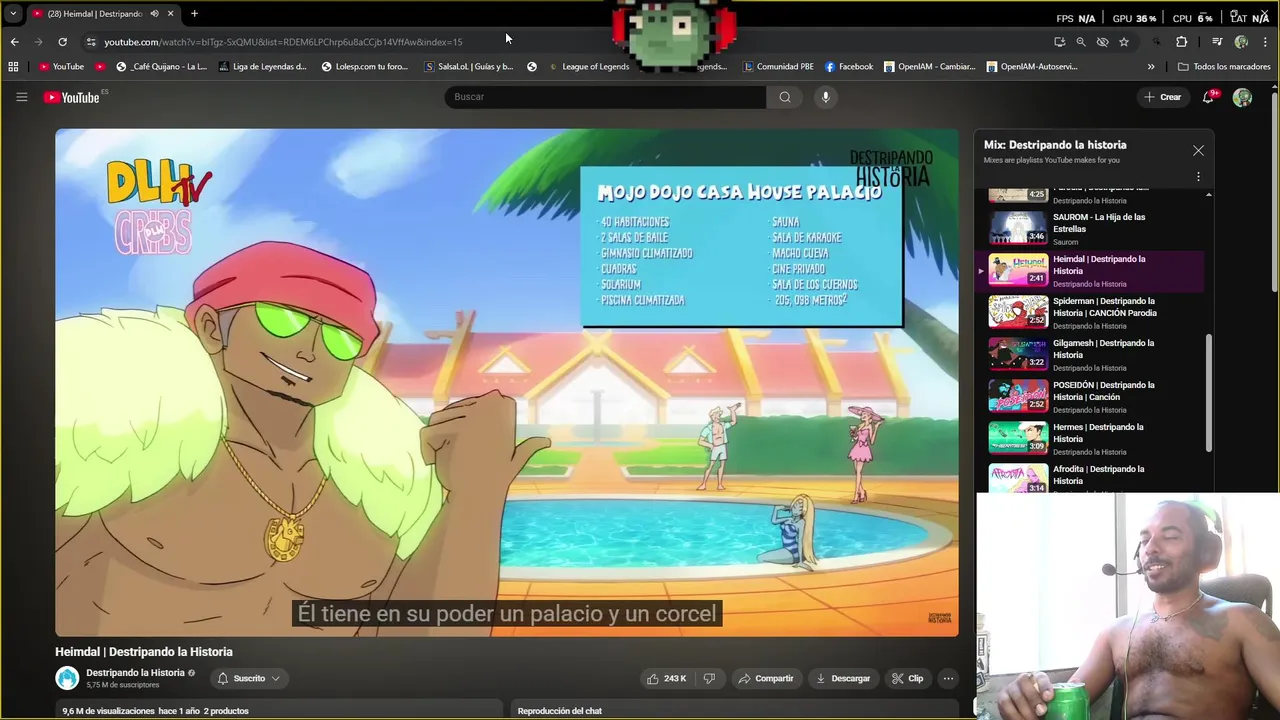Click the 9,6 M de visualizaciones description text

[x=108, y=711]
